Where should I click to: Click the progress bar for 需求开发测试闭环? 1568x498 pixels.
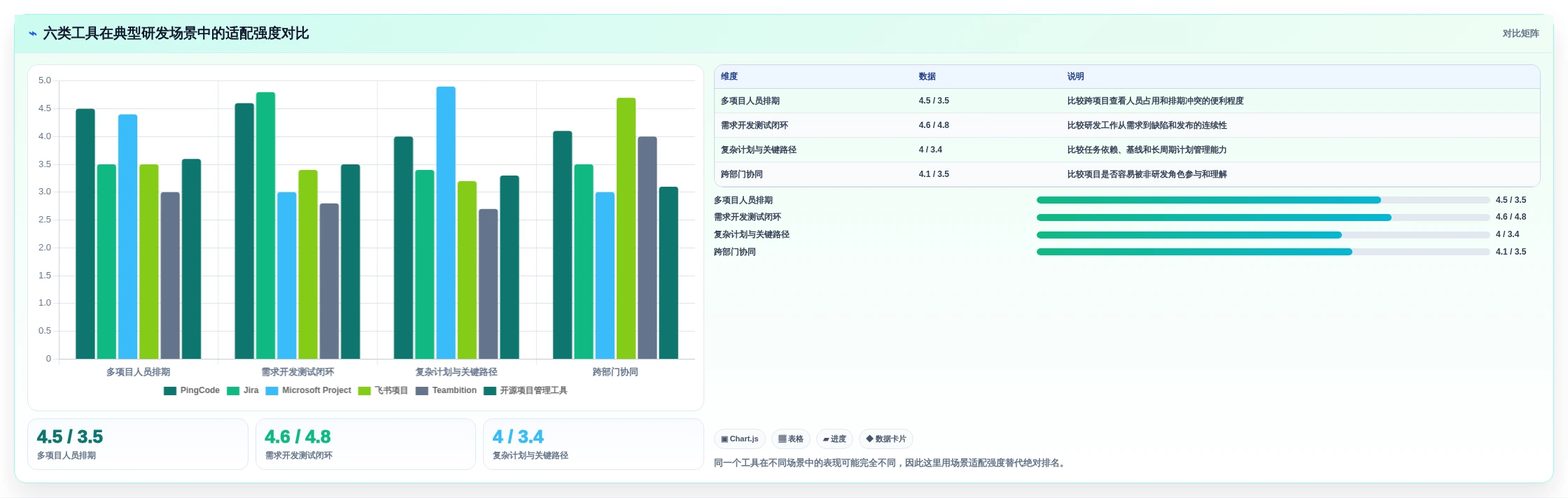pyautogui.click(x=1263, y=218)
